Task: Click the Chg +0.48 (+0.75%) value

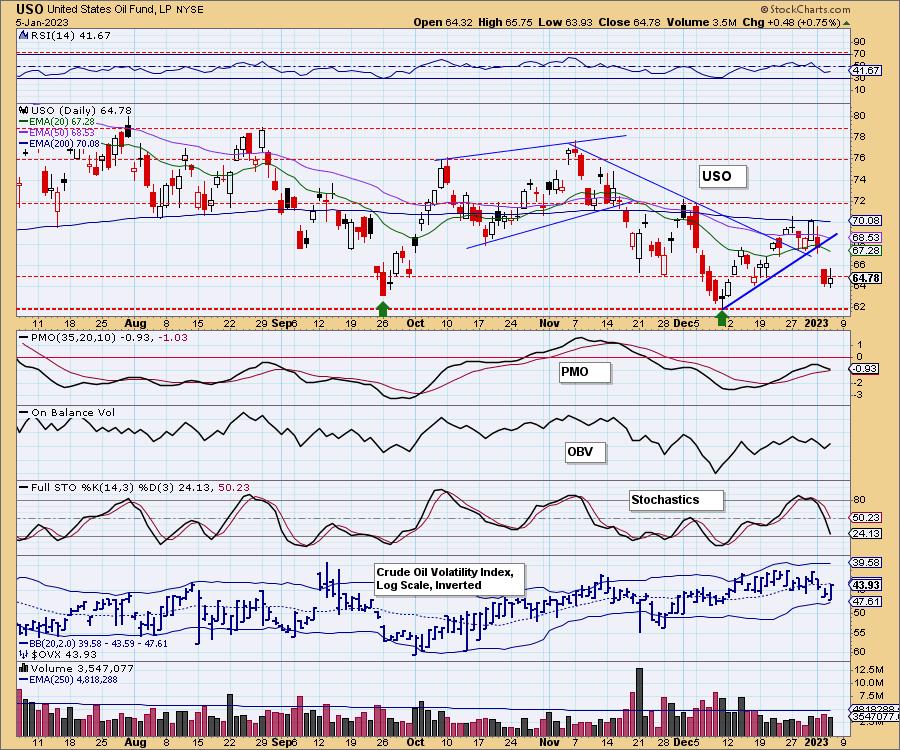Action: 792,22
